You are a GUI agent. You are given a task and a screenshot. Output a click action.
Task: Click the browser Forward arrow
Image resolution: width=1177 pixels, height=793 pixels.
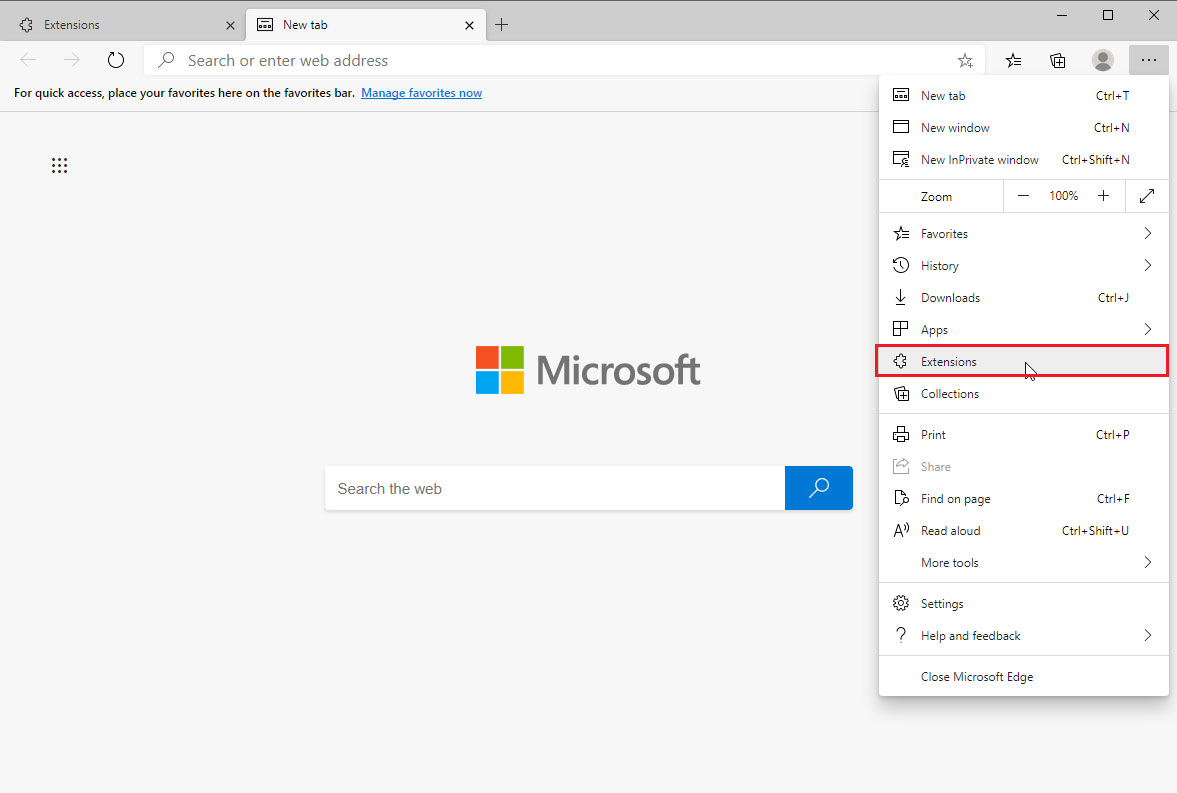pyautogui.click(x=72, y=60)
